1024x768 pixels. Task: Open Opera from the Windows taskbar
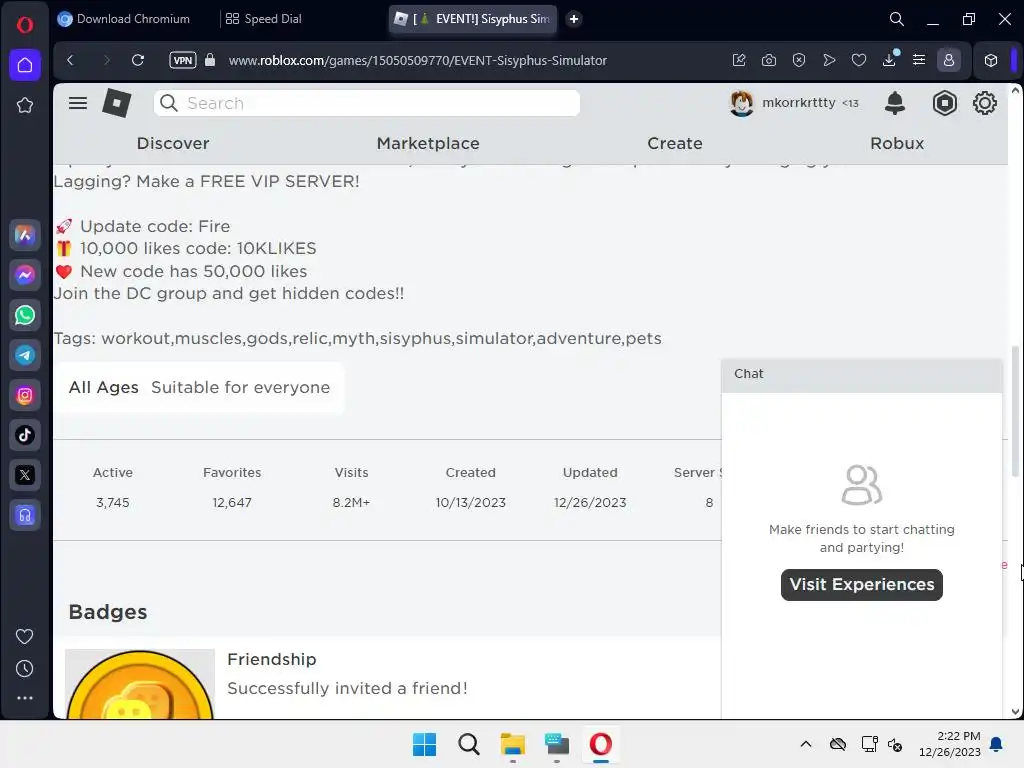tap(601, 744)
